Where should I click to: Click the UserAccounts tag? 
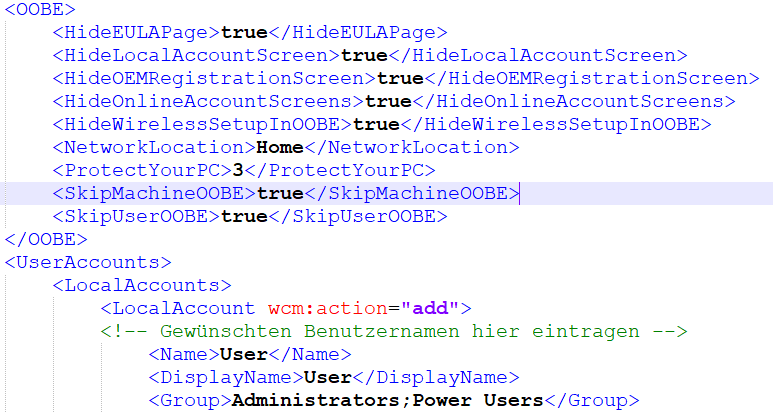coord(88,262)
